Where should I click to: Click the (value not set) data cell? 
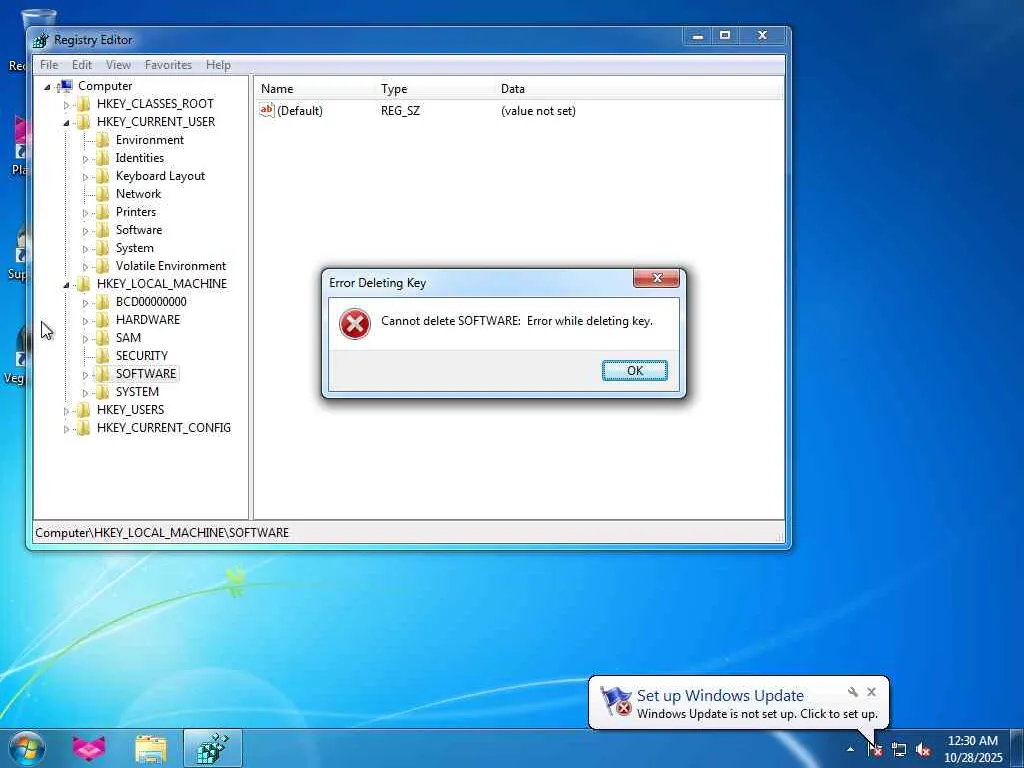tap(538, 110)
